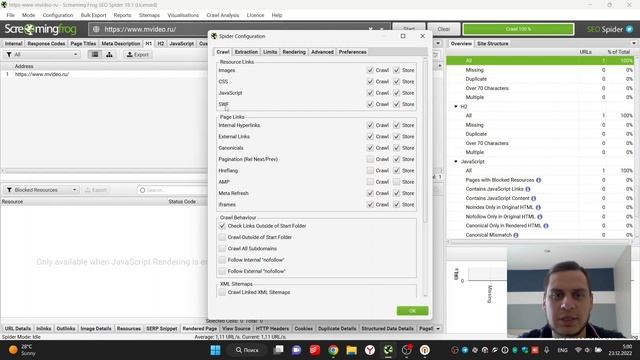Click the Crawl 100% progress bar
The width and height of the screenshot is (640, 360).
tap(518, 29)
